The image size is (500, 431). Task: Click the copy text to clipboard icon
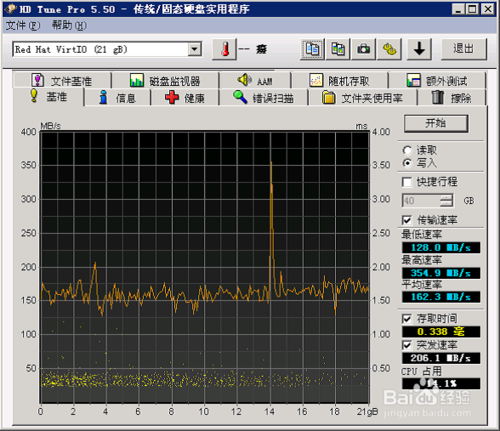click(x=312, y=49)
